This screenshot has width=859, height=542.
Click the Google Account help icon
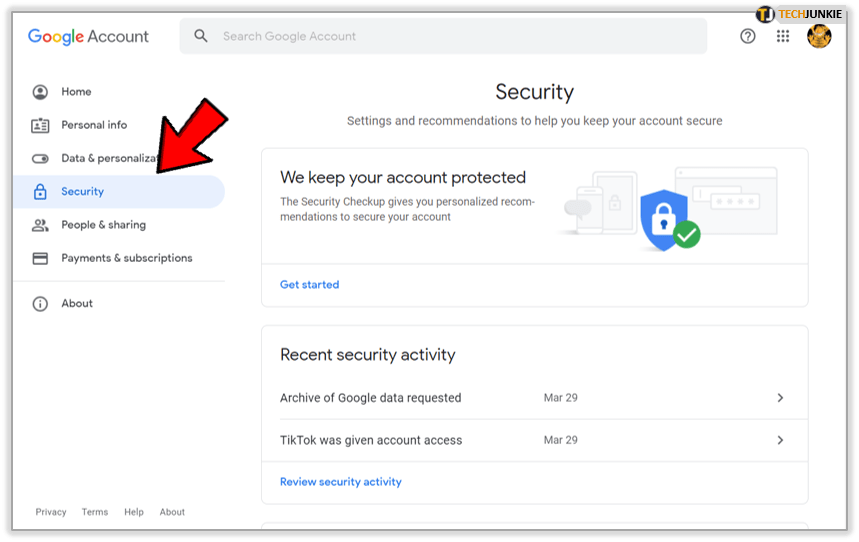pyautogui.click(x=747, y=36)
